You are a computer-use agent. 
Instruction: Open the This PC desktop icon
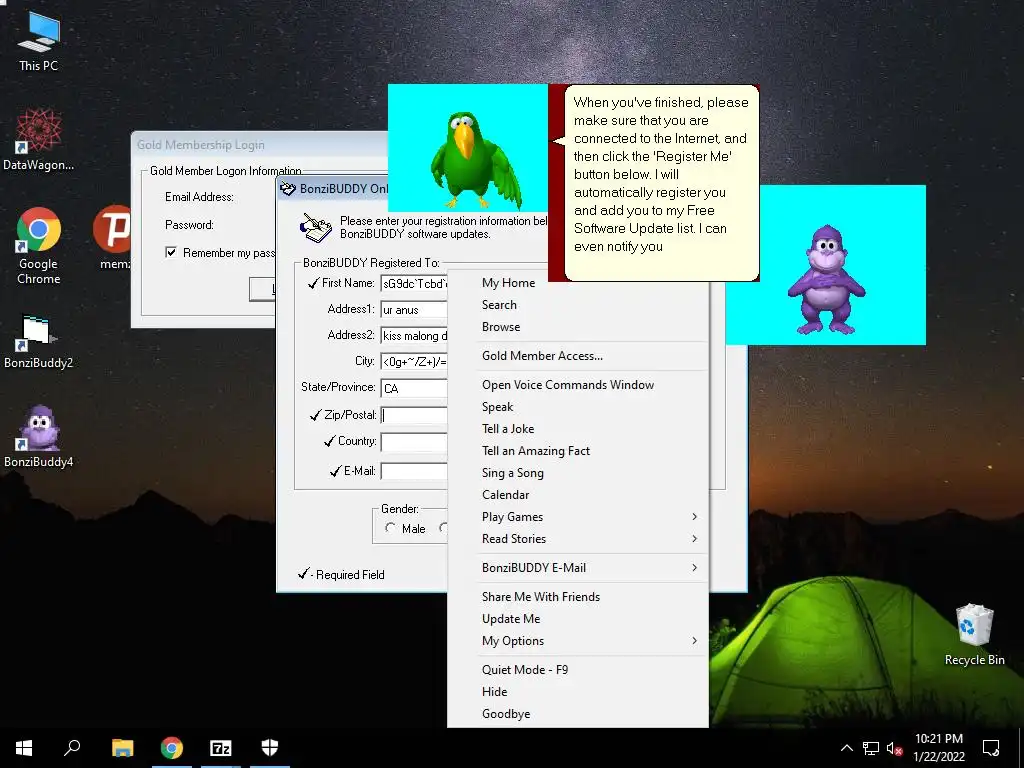[39, 40]
